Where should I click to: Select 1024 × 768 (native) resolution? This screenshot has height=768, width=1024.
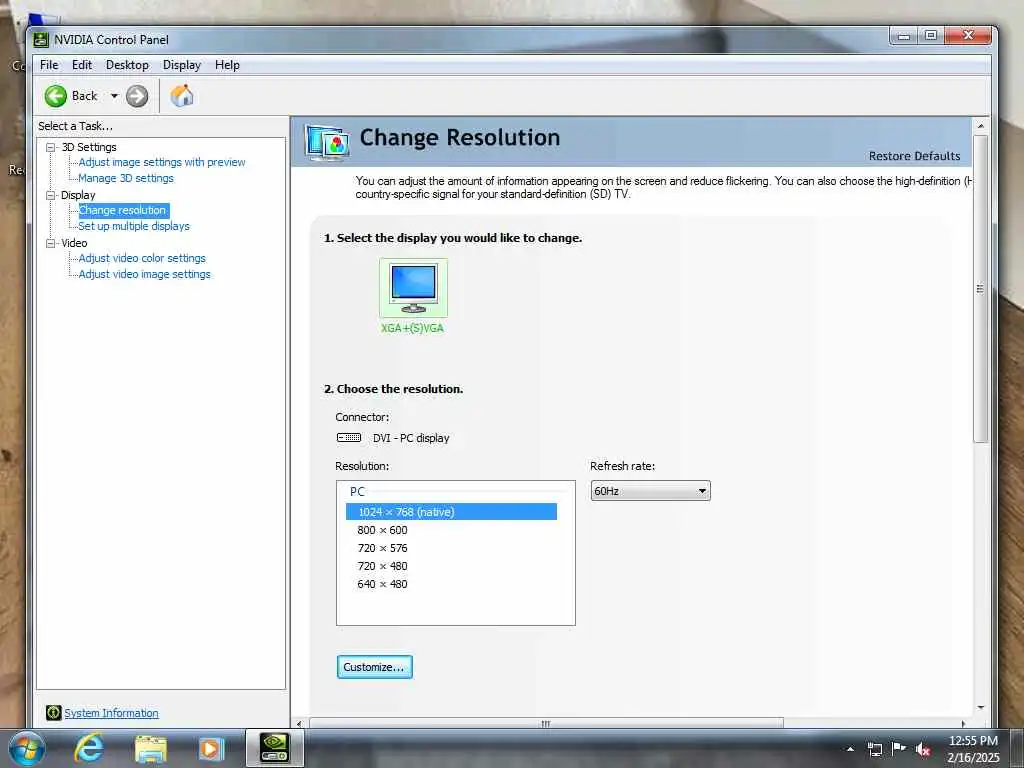[x=451, y=512]
